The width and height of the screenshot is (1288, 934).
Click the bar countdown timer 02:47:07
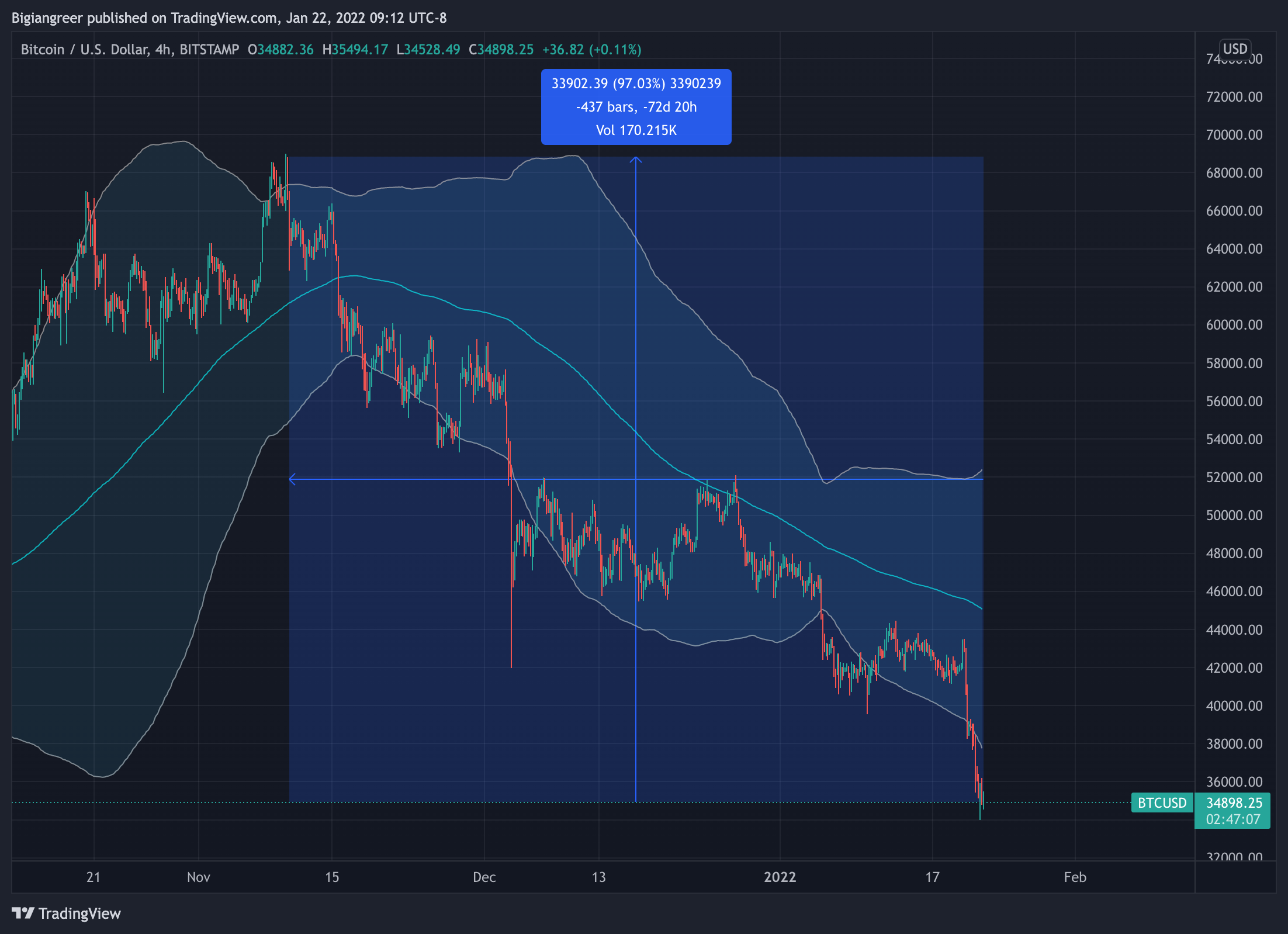tap(1232, 819)
